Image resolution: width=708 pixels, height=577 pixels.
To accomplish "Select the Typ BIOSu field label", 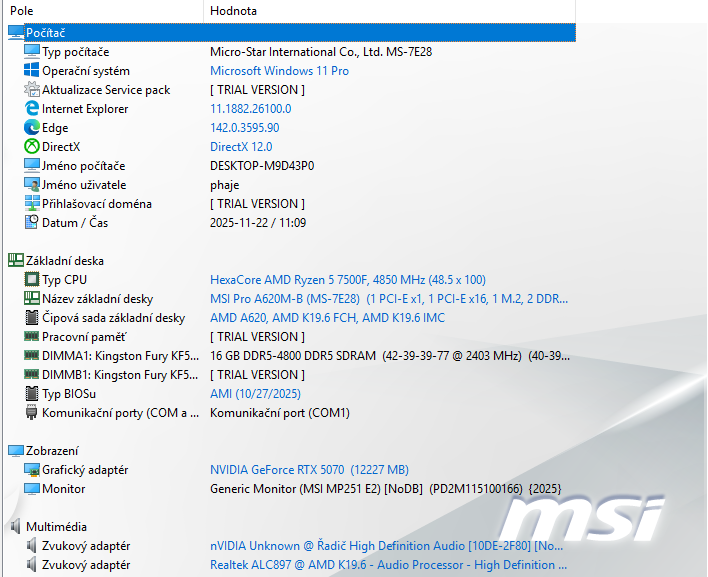I will click(69, 394).
